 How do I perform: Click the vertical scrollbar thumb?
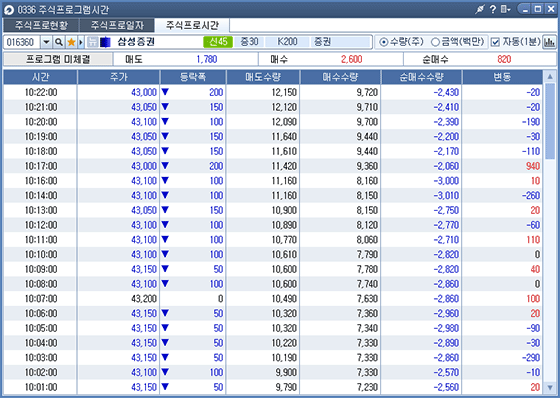pyautogui.click(x=550, y=121)
